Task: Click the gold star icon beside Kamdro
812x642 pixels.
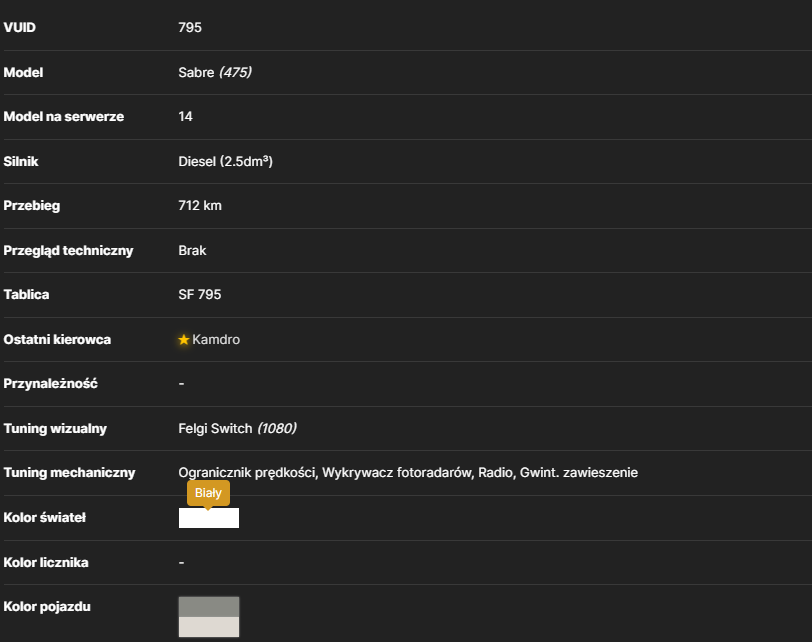Action: tap(183, 340)
